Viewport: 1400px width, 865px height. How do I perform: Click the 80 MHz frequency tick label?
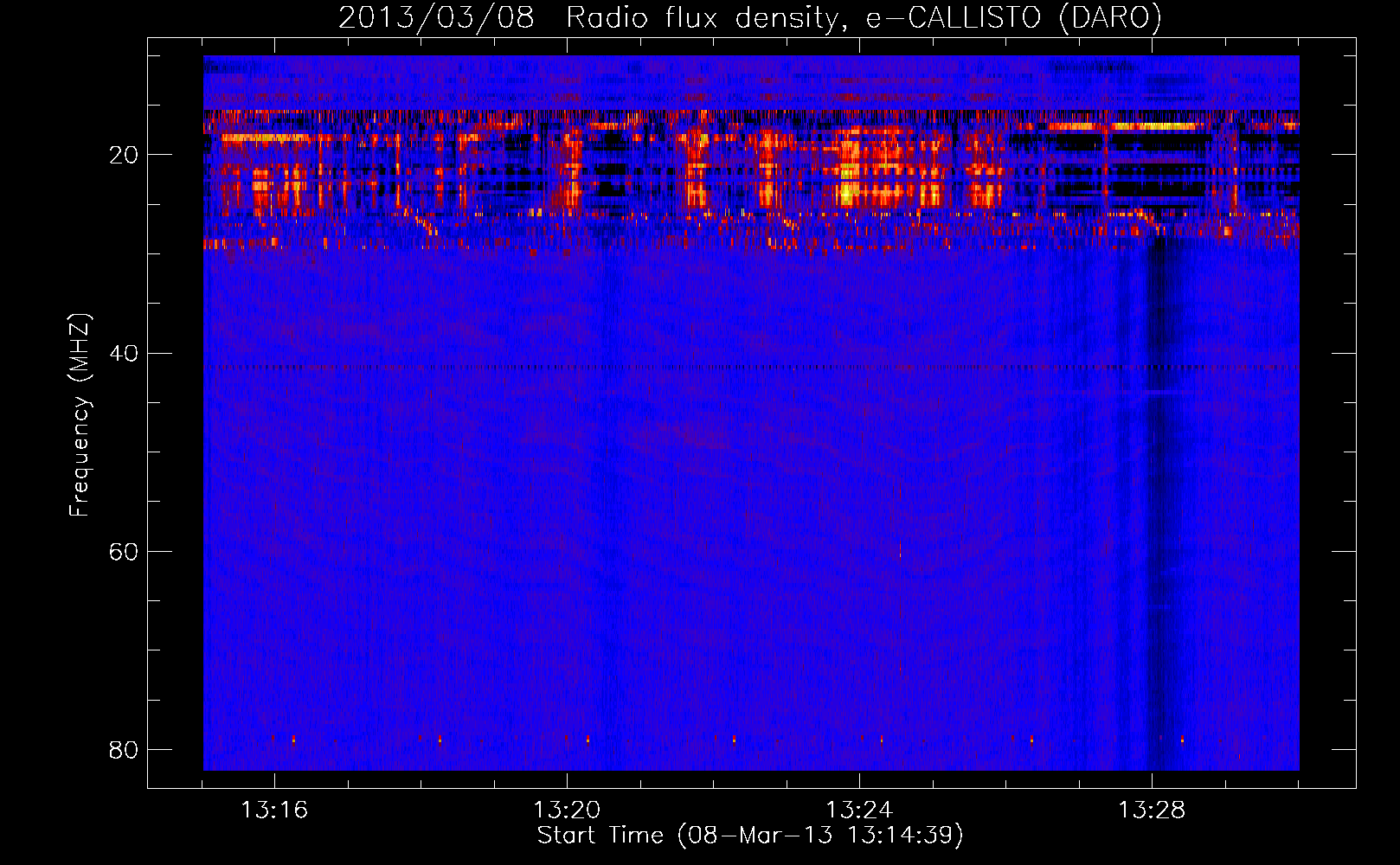(x=124, y=749)
